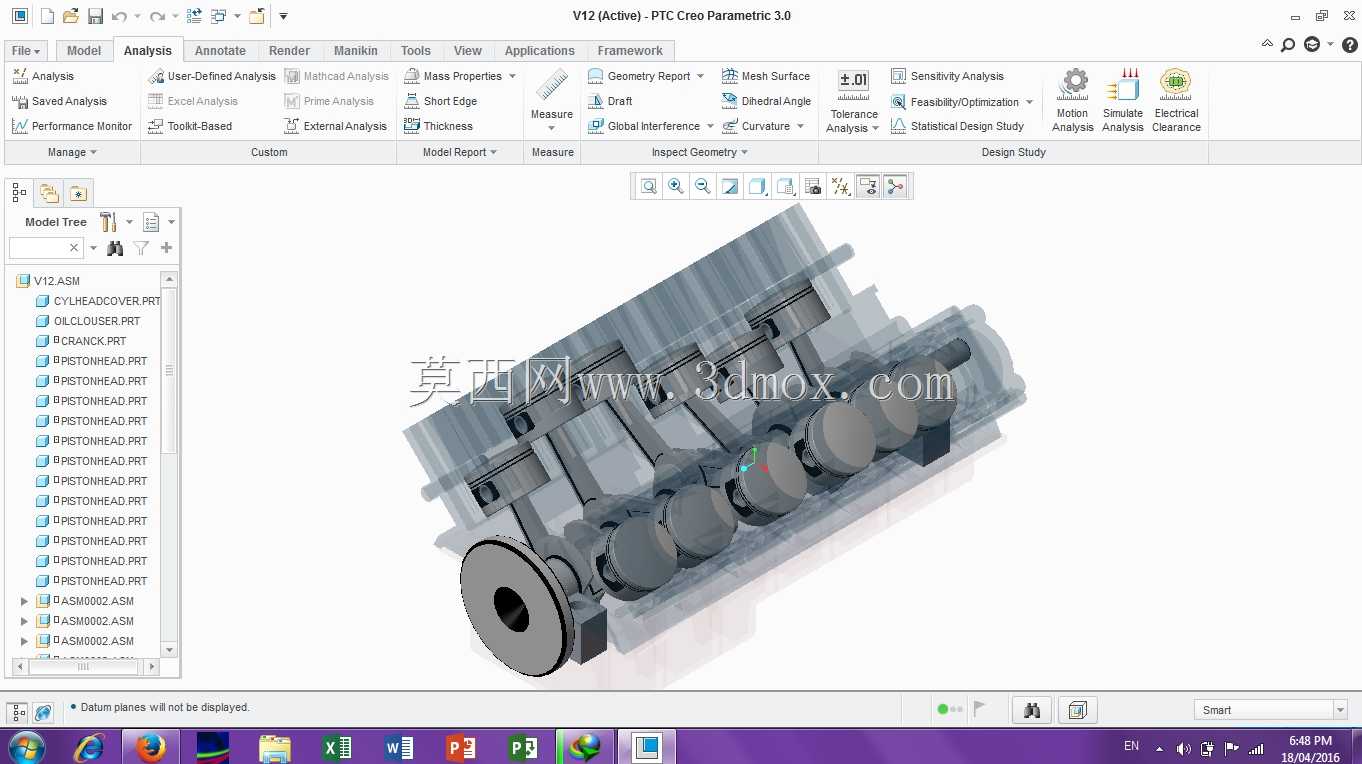
Task: Open Feasibility/Optimization dropdown arrow
Action: click(x=1027, y=102)
